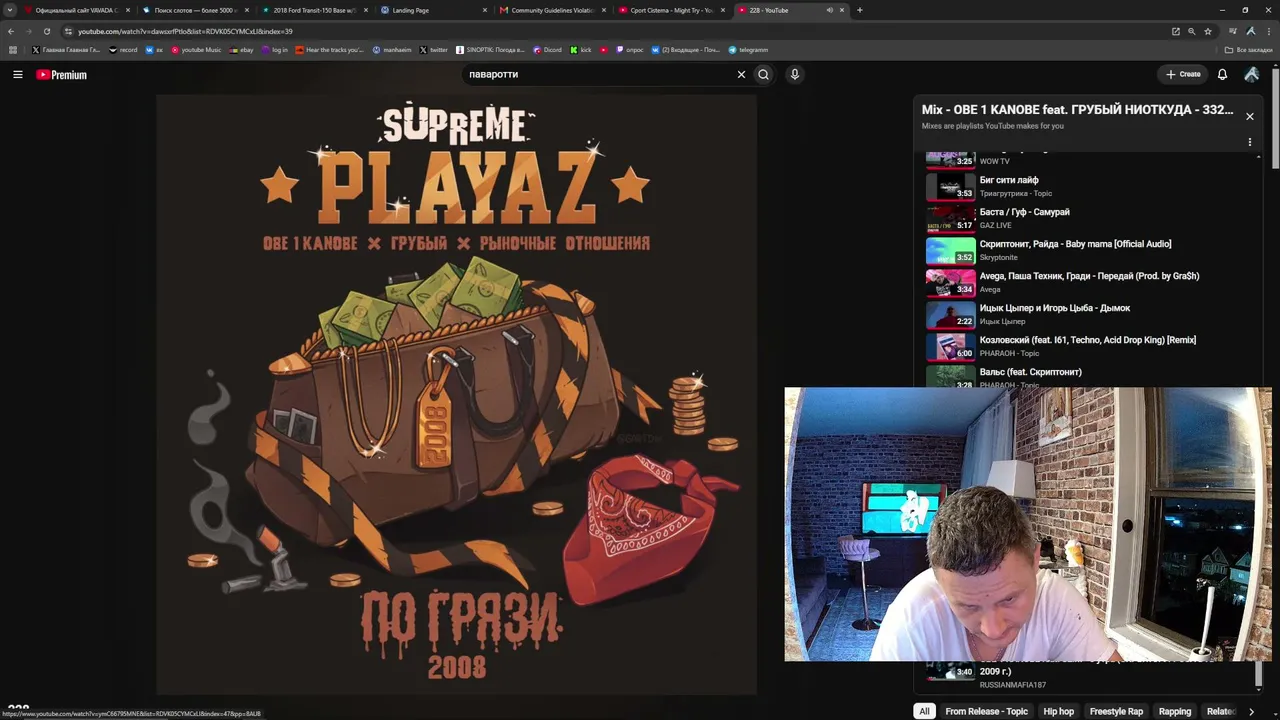Image resolution: width=1280 pixels, height=720 pixels.
Task: Open the manhaeim bookmark
Action: 392,49
